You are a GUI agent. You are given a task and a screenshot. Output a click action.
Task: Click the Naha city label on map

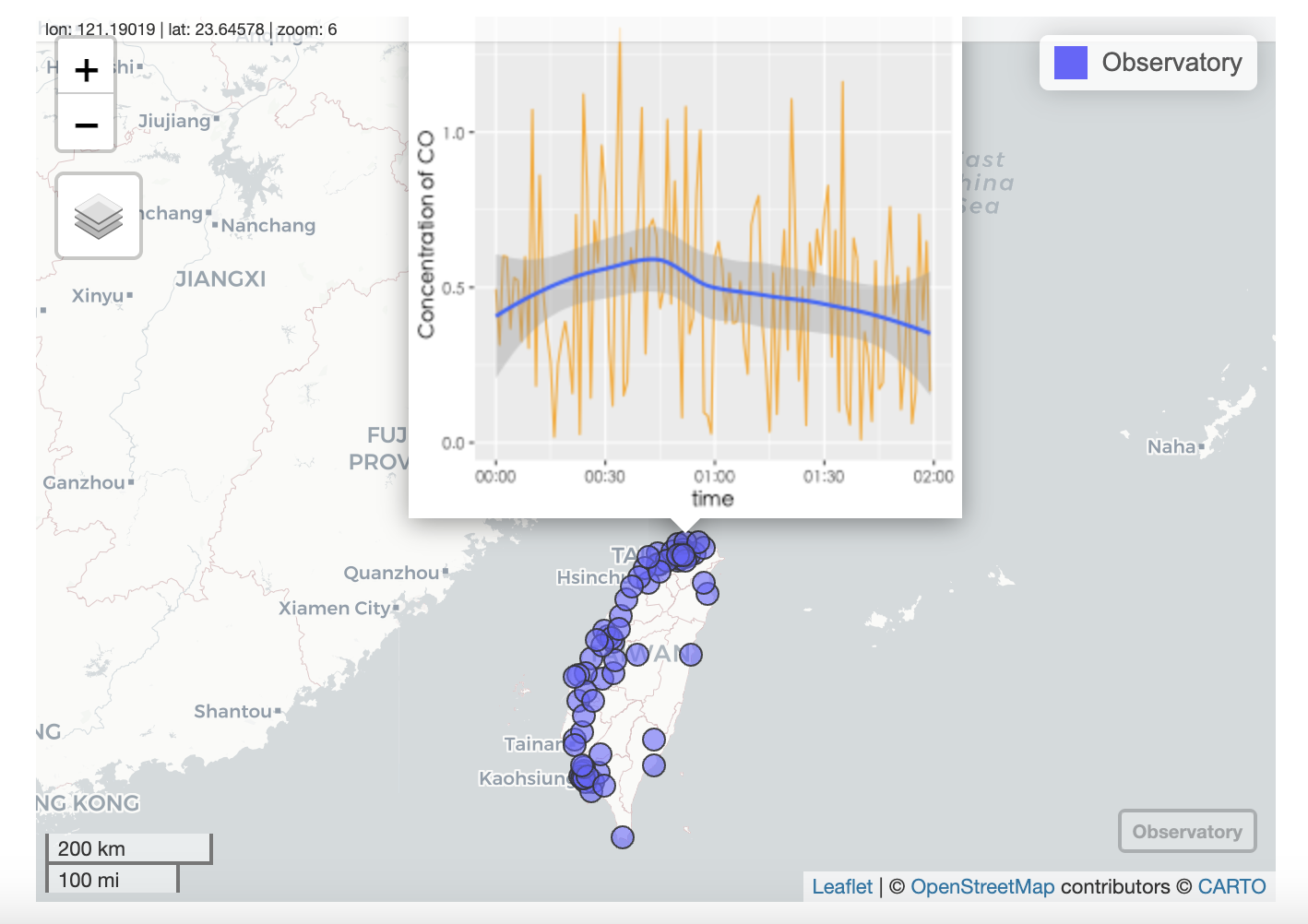click(x=1171, y=447)
